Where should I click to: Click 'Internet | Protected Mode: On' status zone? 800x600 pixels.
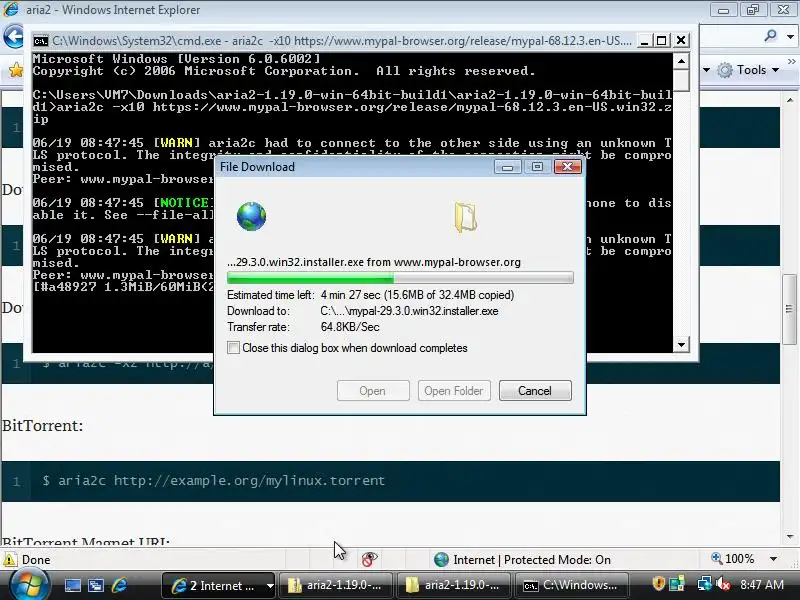click(522, 560)
